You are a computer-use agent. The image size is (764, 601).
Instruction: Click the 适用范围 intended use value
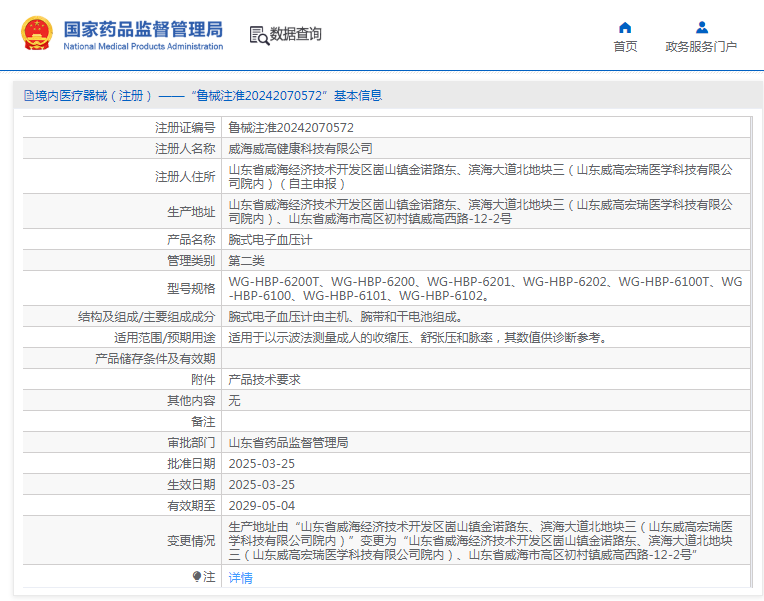coord(418,338)
